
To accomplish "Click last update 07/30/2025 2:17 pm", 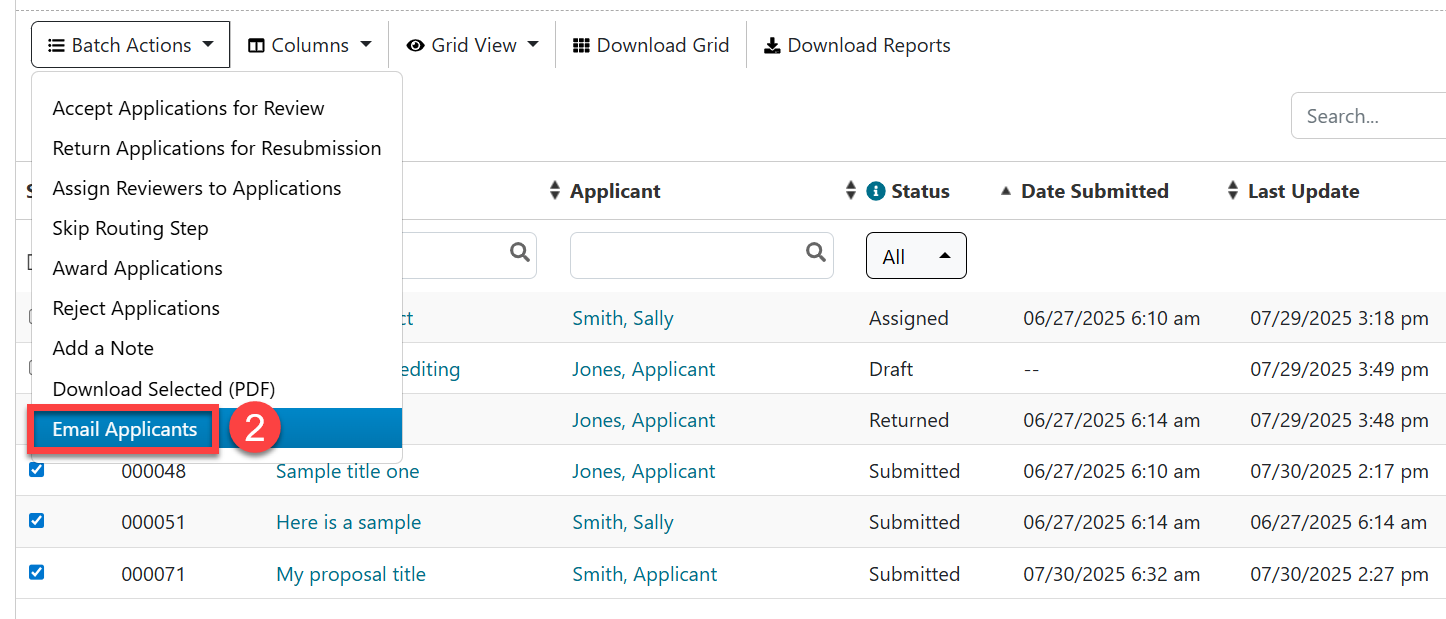I will pyautogui.click(x=1340, y=471).
